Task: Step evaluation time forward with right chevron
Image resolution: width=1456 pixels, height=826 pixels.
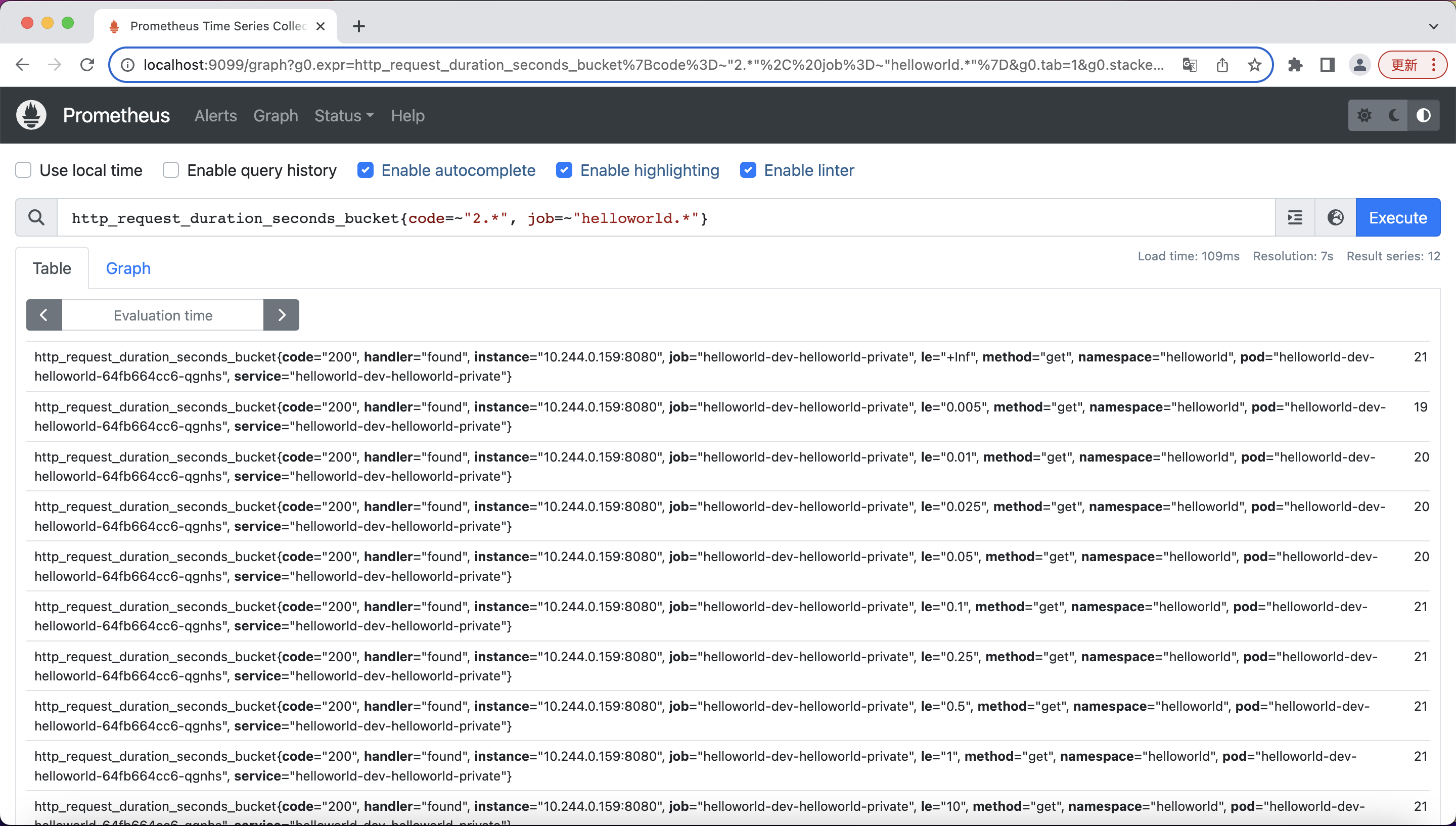Action: 281,315
